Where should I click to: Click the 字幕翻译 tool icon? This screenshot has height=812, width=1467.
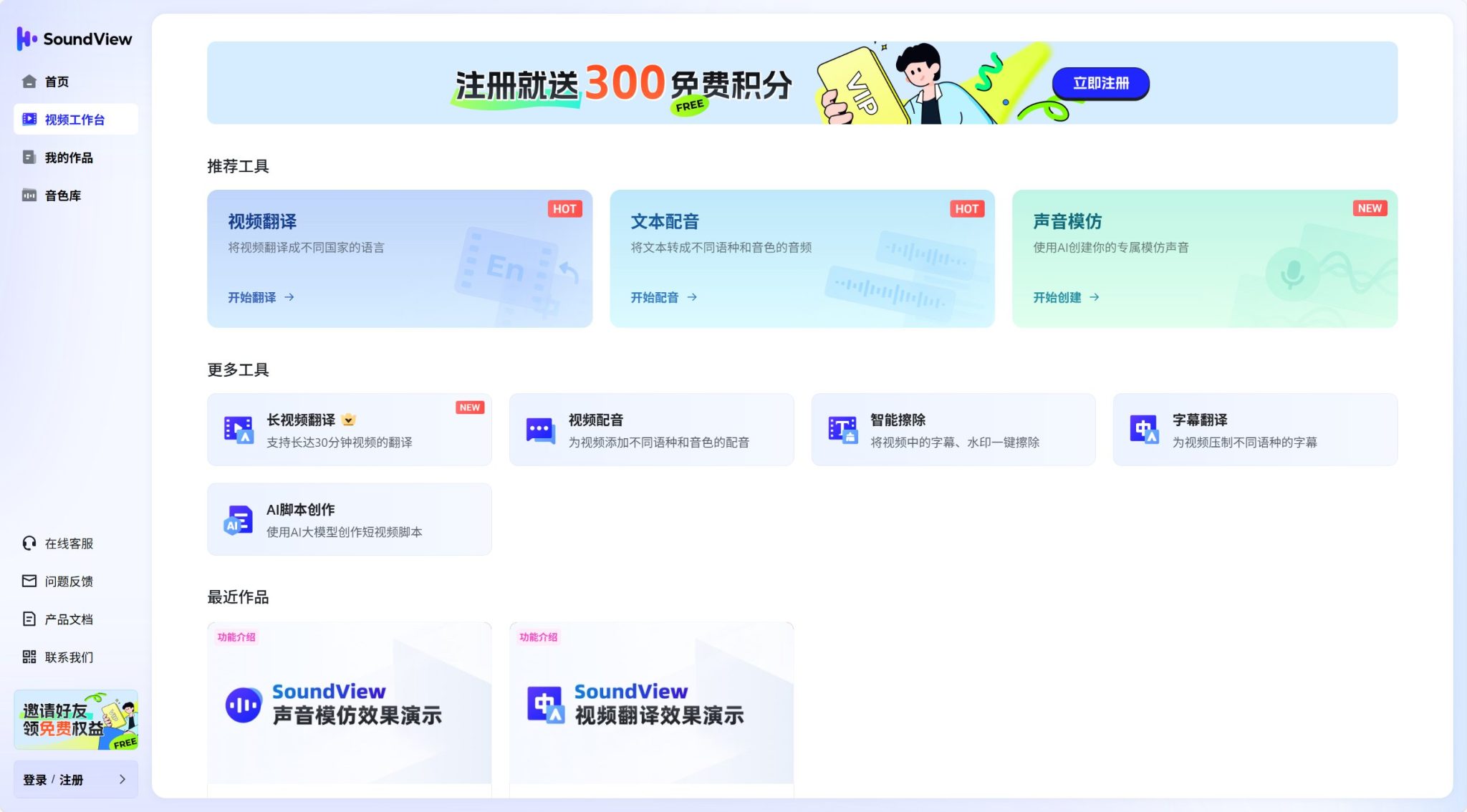click(x=1144, y=430)
